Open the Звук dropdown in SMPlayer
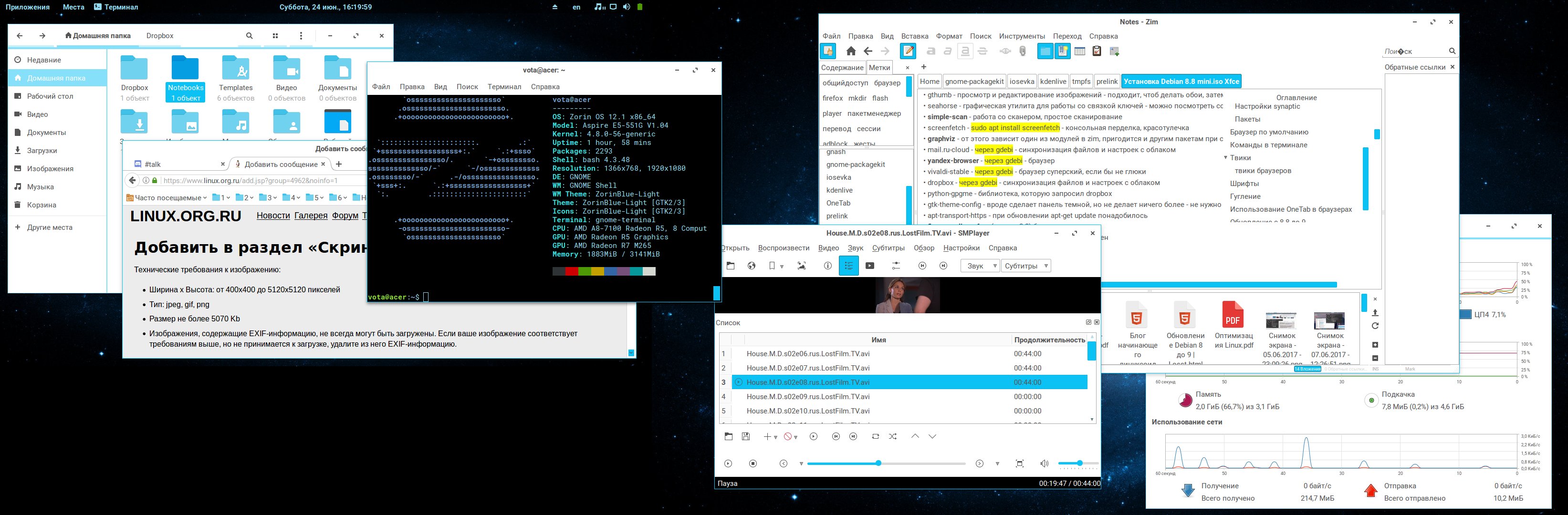The width and height of the screenshot is (1568, 515). pyautogui.click(x=980, y=266)
